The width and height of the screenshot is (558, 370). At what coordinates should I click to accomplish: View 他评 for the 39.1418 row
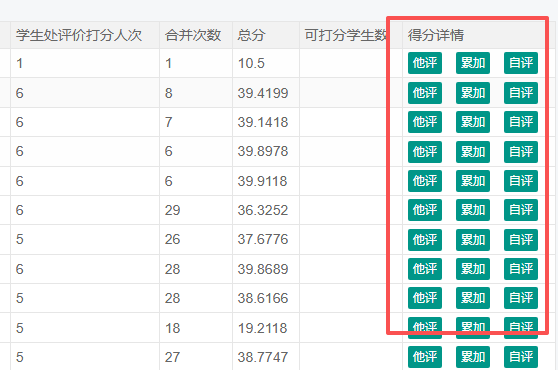[425, 122]
